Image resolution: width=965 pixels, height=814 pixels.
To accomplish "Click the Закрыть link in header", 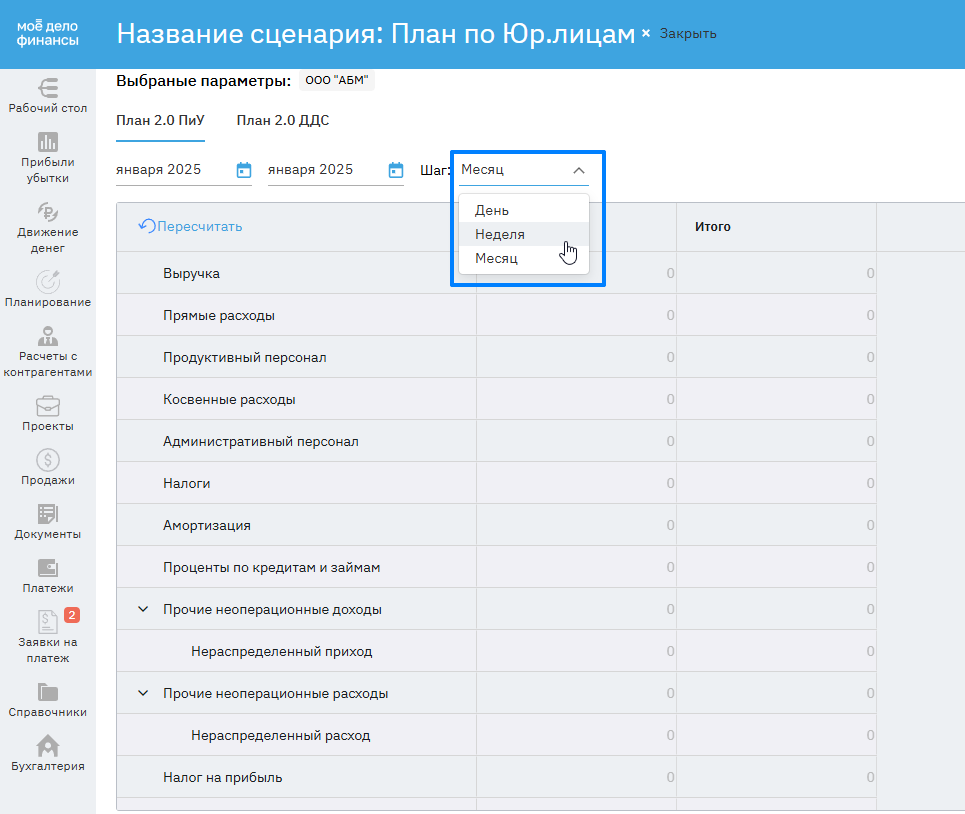I will pos(687,34).
